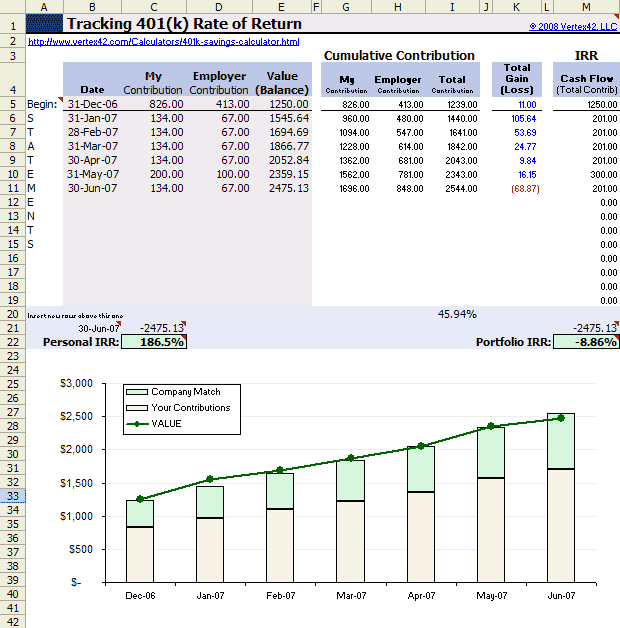Click the date cell 31-May-07
Viewport: 620px width, 628px height.
(92, 174)
